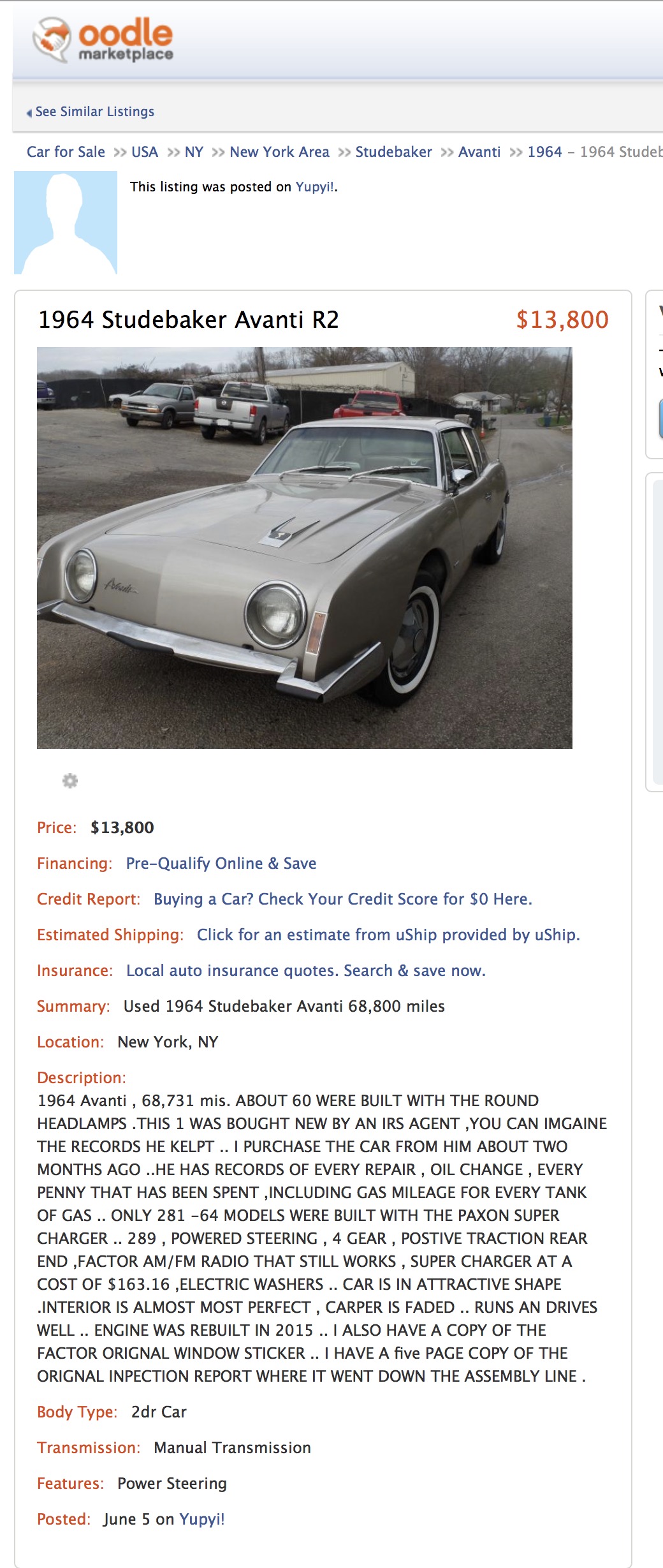
Task: Go to the Avanti breadcrumb
Action: coord(479,152)
